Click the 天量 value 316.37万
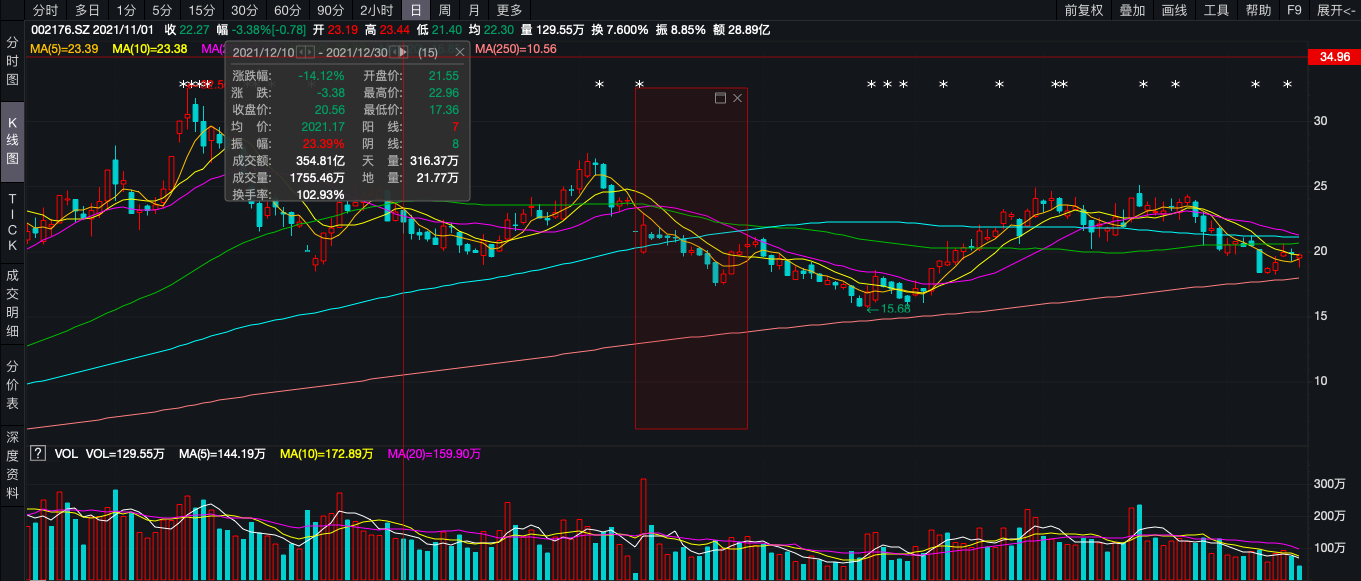Image resolution: width=1361 pixels, height=581 pixels. point(434,160)
